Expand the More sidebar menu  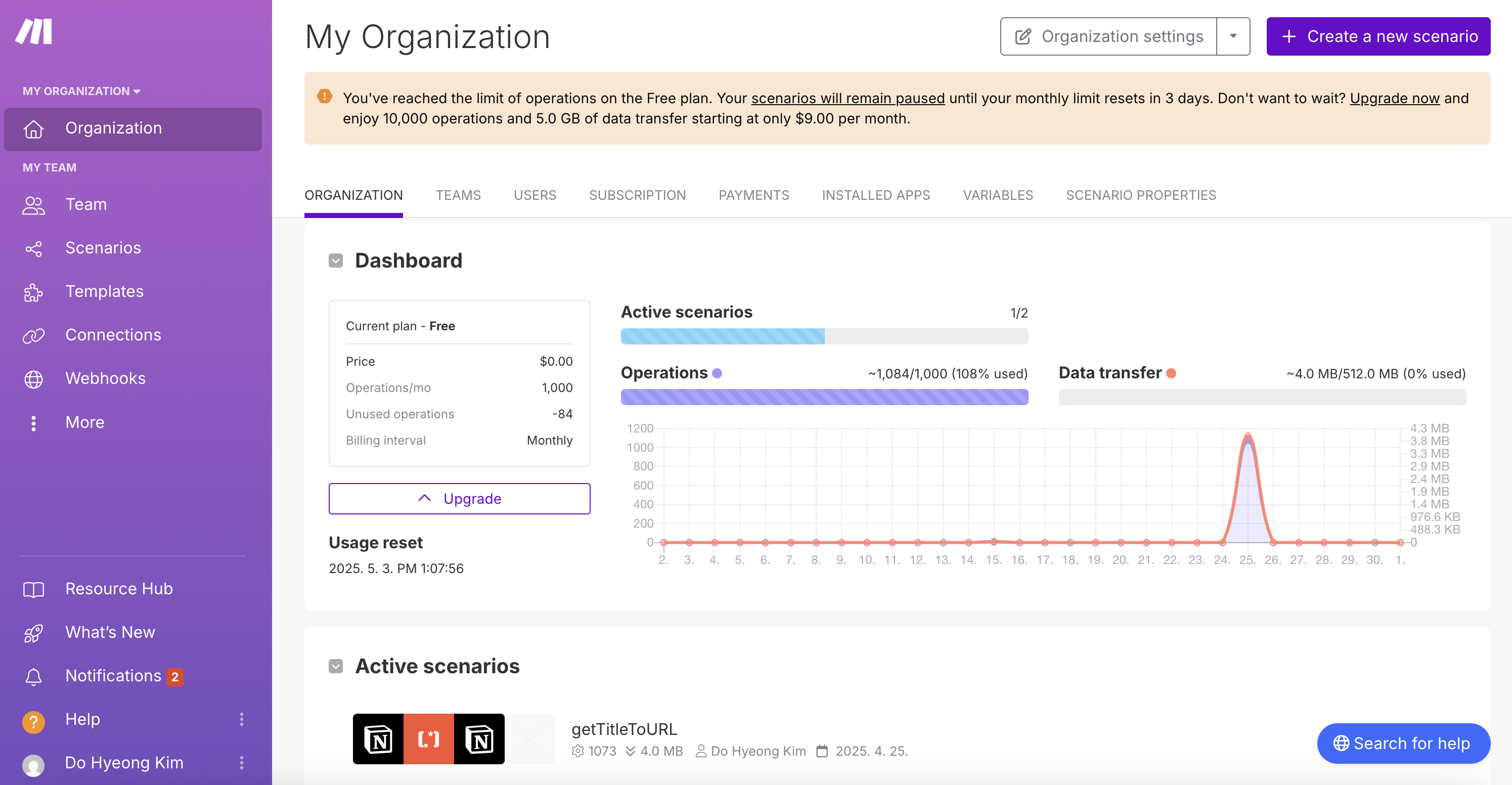[84, 422]
